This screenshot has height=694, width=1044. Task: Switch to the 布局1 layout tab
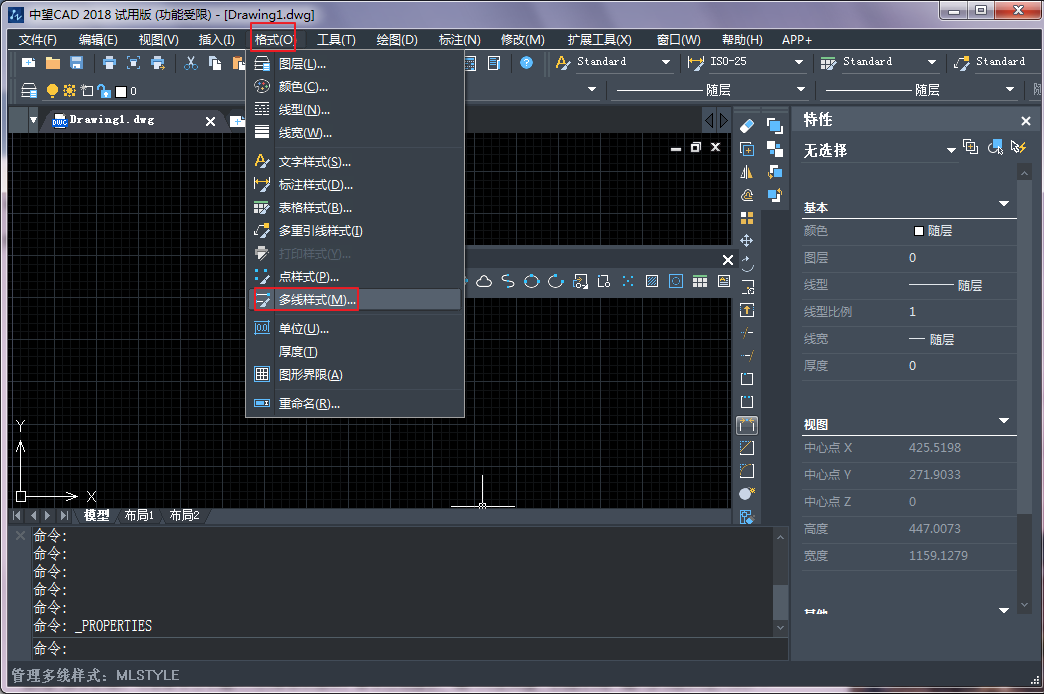coord(139,516)
